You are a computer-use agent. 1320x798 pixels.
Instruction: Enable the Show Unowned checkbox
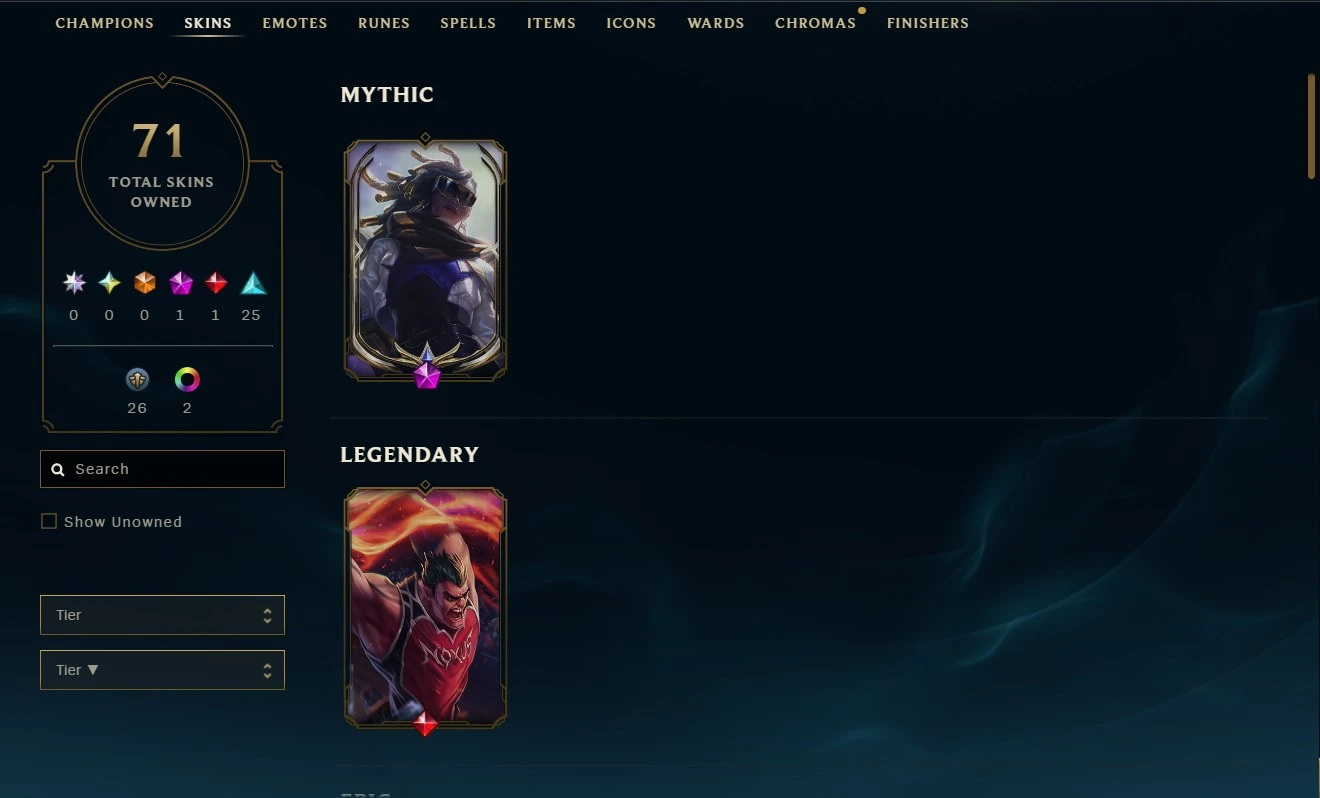[48, 521]
